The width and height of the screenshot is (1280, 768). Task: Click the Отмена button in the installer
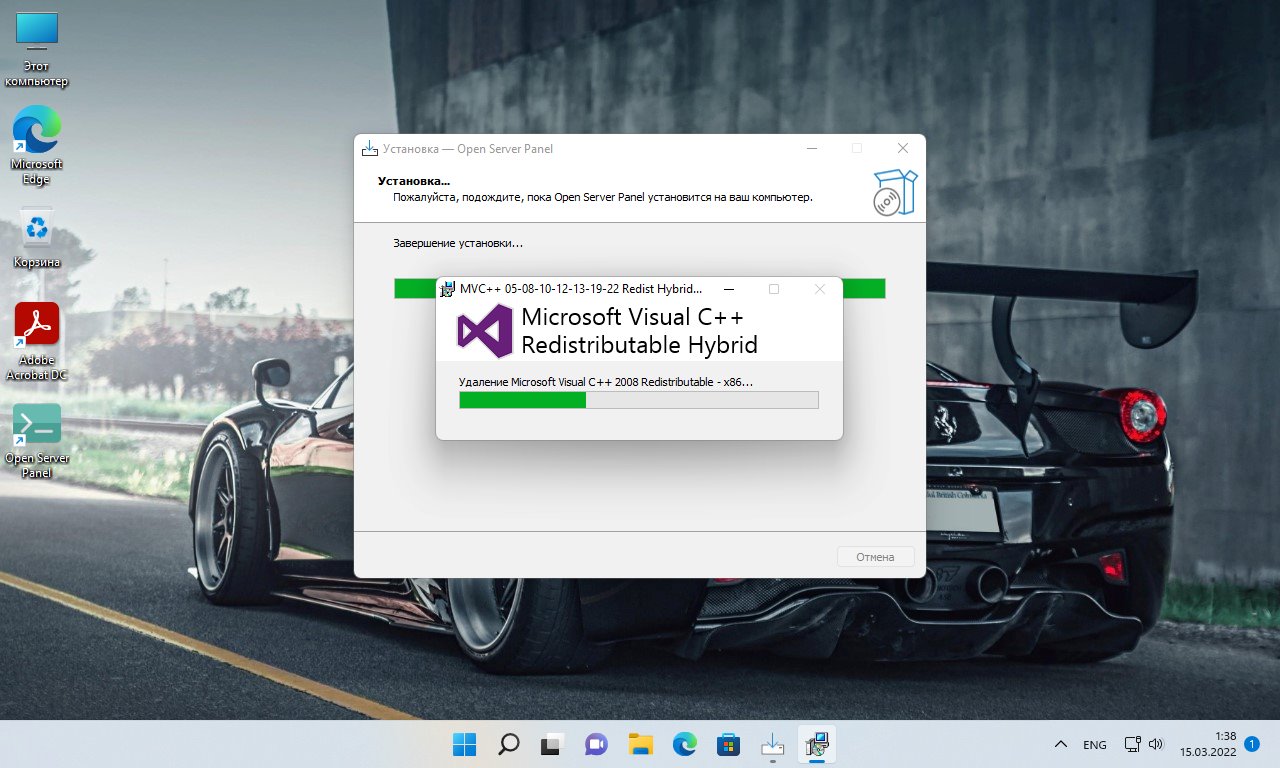tap(875, 557)
